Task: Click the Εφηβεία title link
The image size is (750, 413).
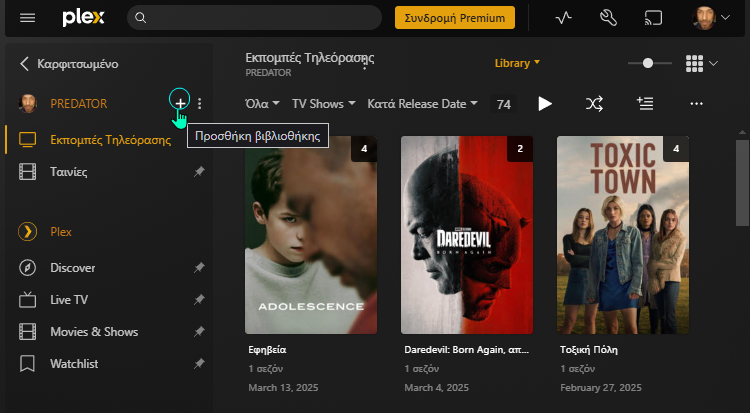Action: tap(267, 350)
